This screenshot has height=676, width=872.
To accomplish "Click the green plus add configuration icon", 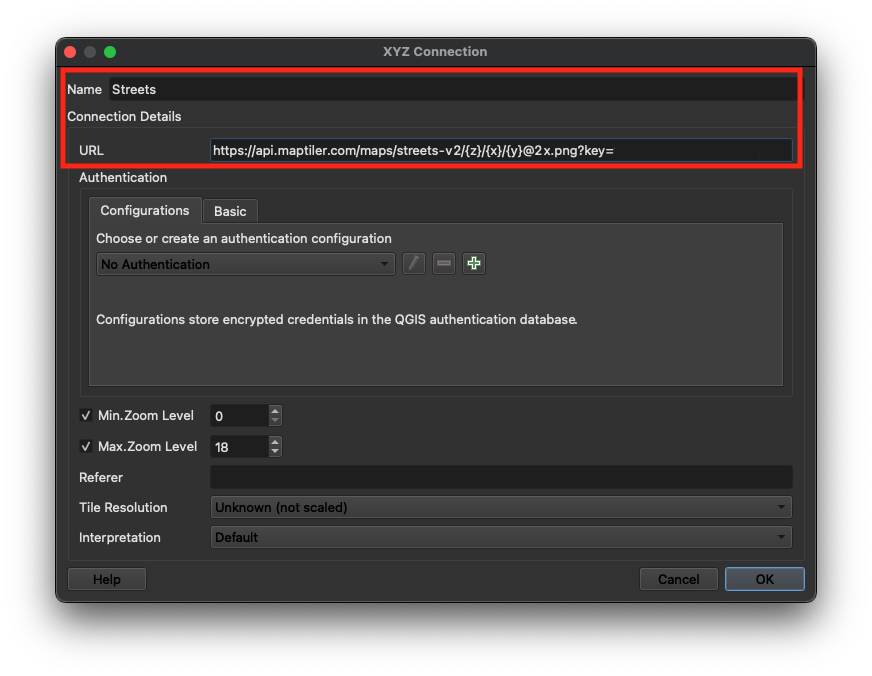I will [474, 264].
